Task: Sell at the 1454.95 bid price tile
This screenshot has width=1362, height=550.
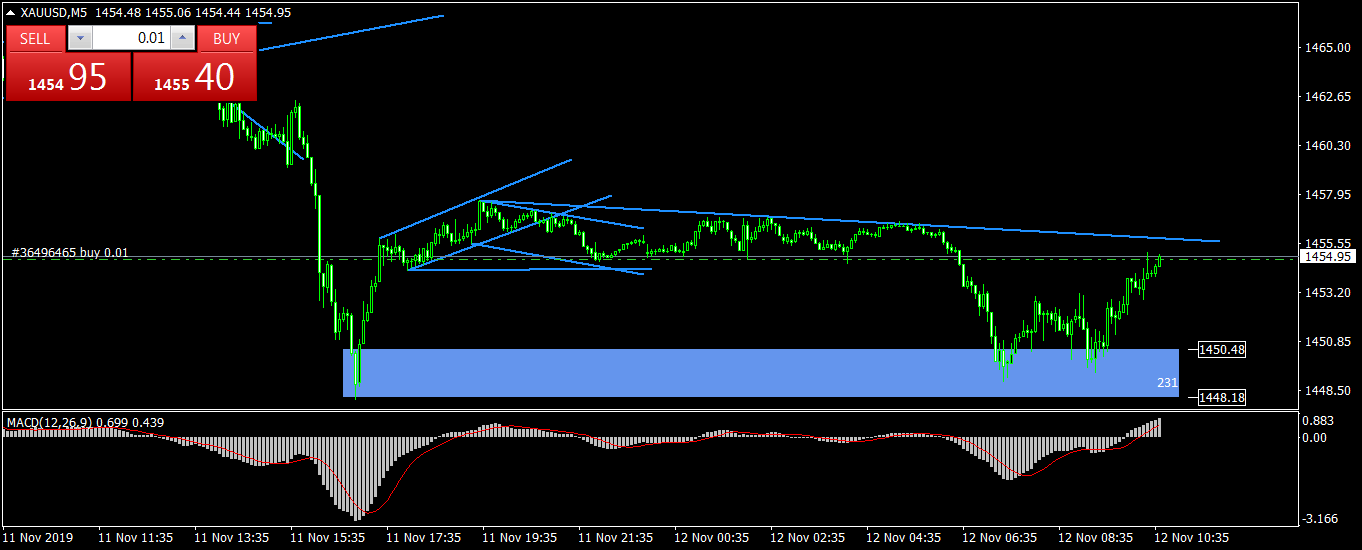Action: [x=68, y=77]
